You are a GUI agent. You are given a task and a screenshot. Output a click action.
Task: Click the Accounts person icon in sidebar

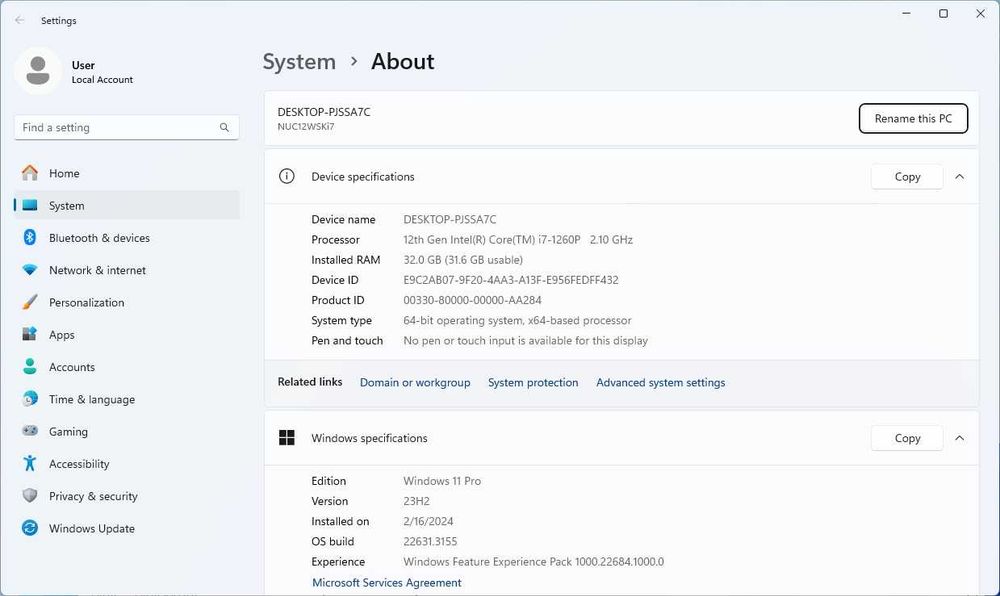pyautogui.click(x=30, y=367)
